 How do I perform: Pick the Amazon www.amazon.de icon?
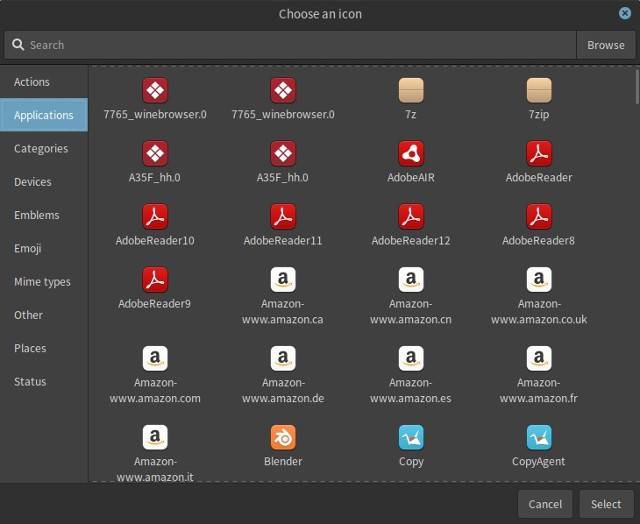[283, 359]
